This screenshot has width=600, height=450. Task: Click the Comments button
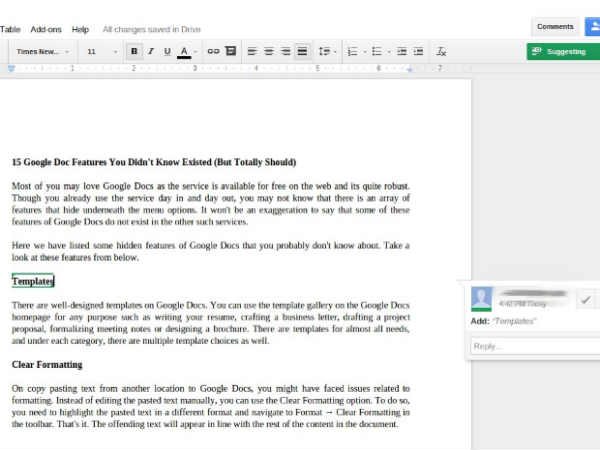555,27
